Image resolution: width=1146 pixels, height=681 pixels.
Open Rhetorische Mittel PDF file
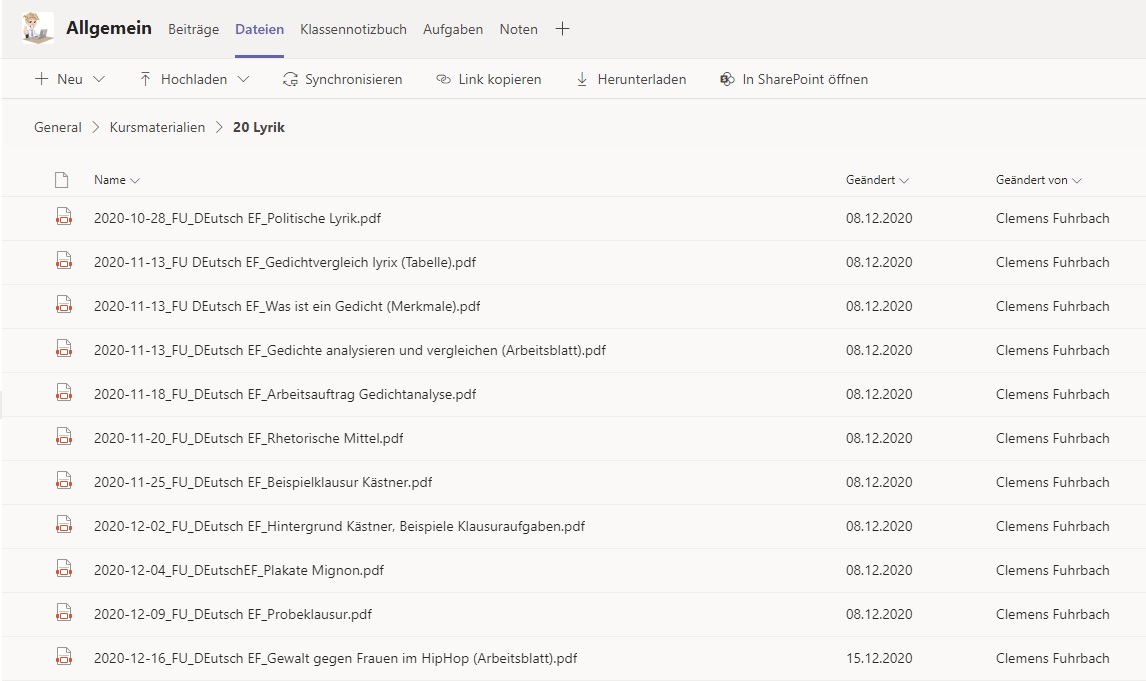(x=248, y=438)
